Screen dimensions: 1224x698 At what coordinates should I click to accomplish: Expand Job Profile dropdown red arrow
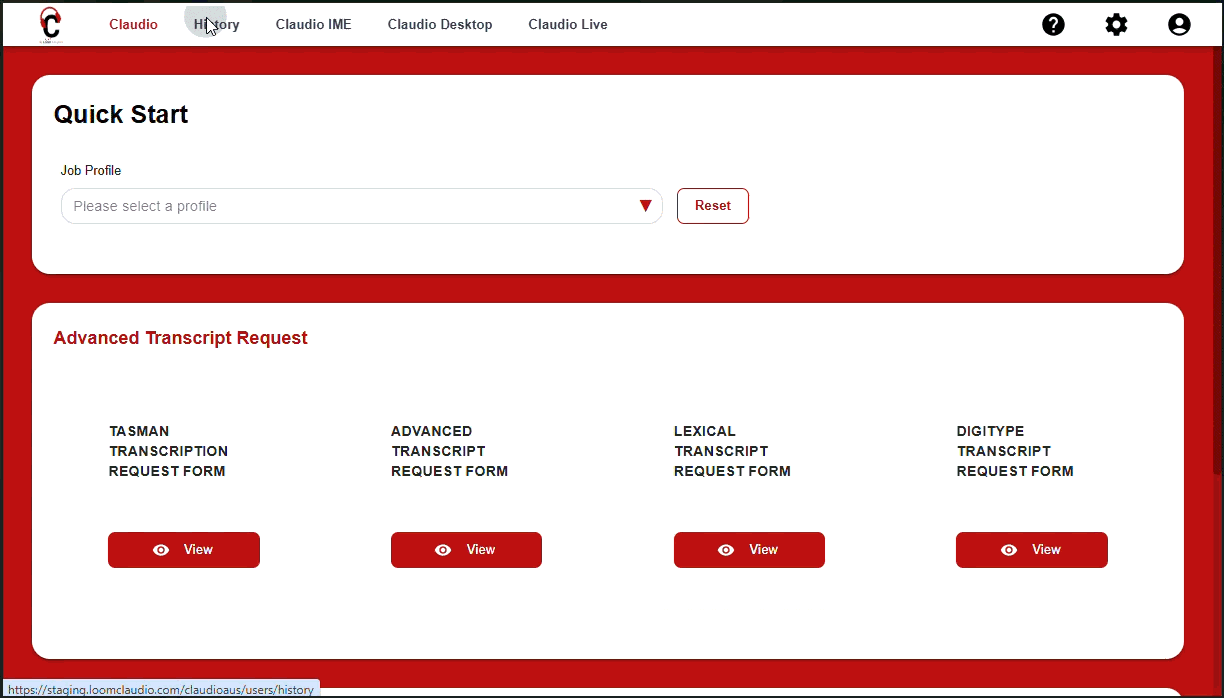[645, 206]
